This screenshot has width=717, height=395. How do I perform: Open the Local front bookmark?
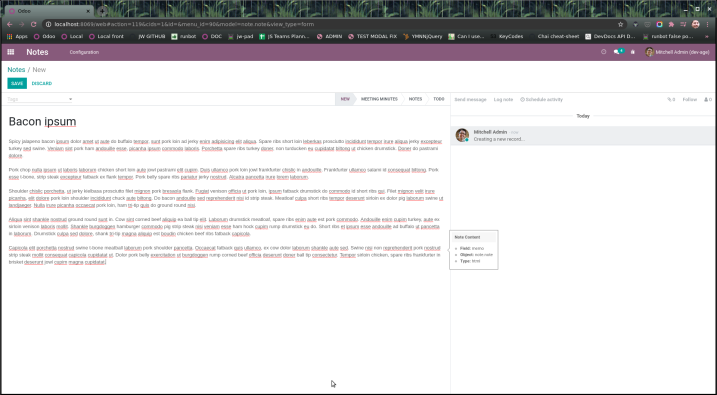106,37
